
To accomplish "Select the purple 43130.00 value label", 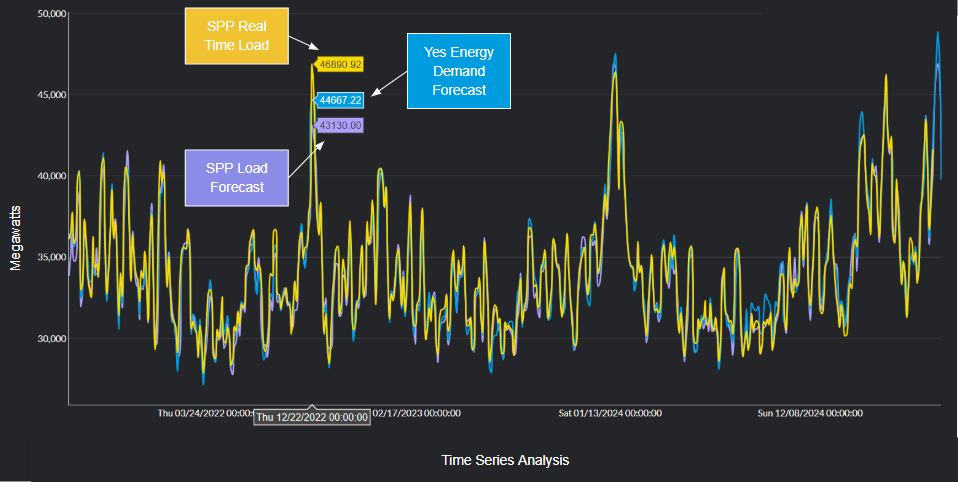I will pyautogui.click(x=340, y=125).
